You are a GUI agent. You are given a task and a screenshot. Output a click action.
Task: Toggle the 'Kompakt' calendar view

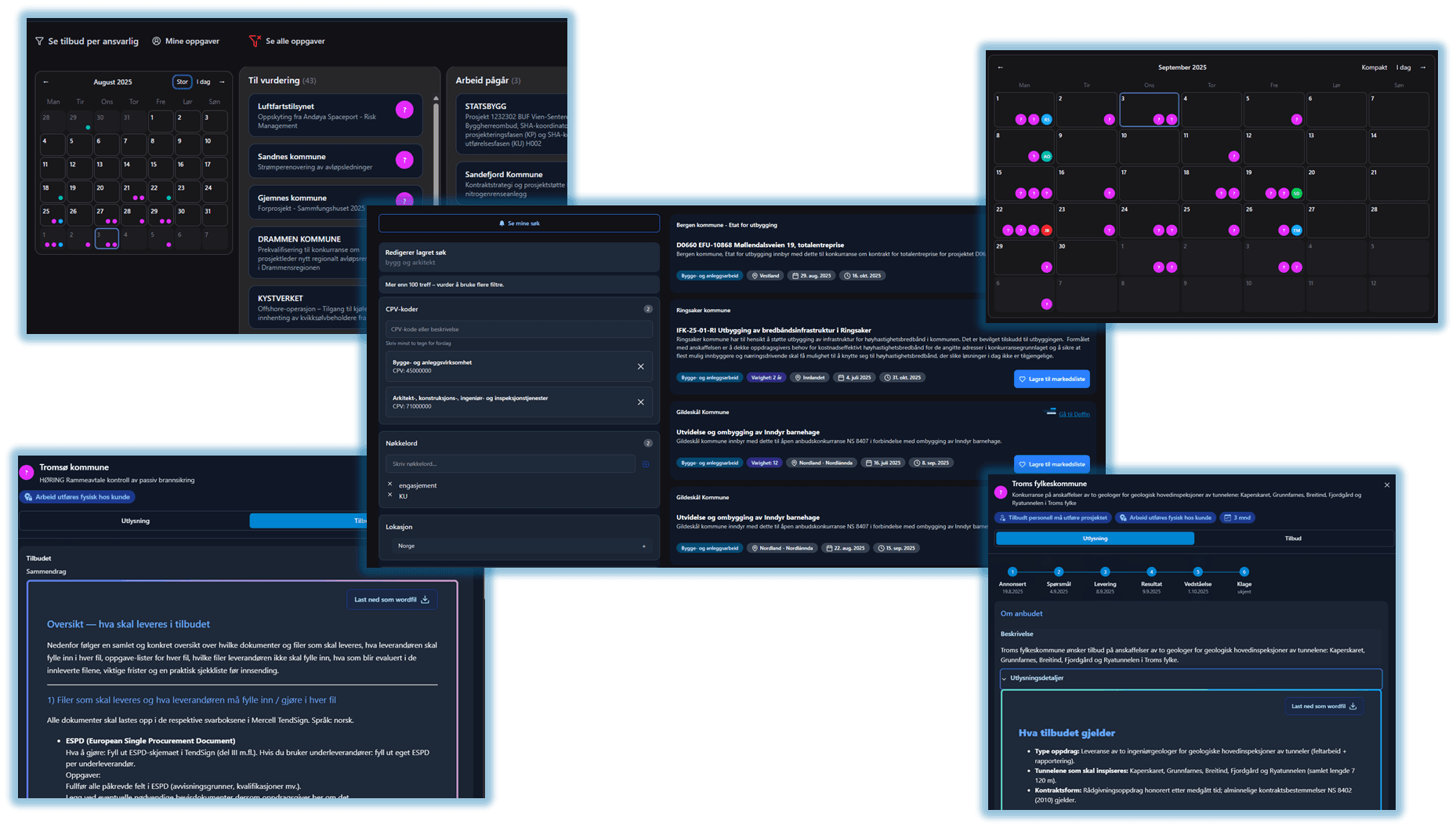1375,67
